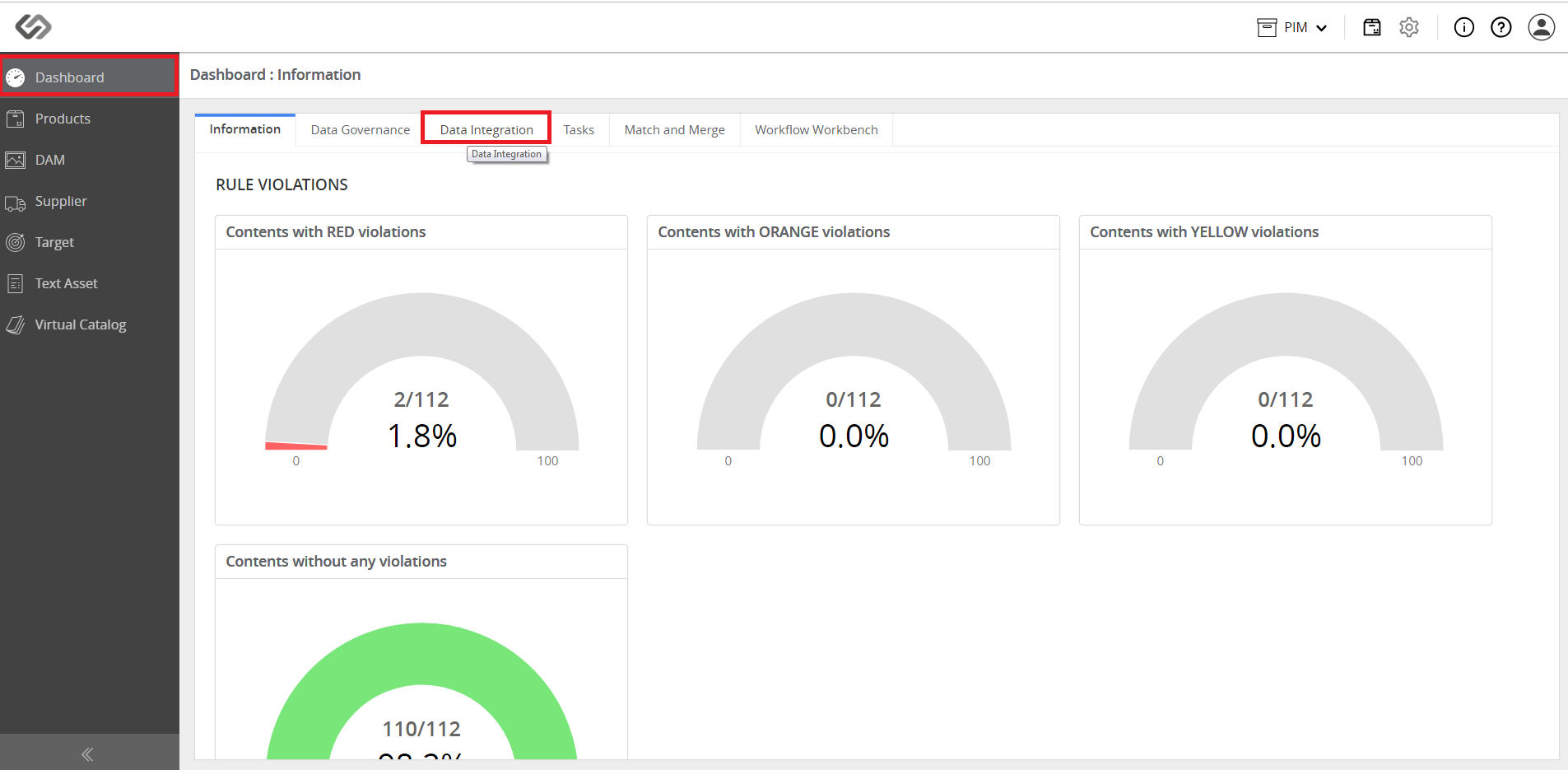
Task: Click the 'Contents with ORANGE violations' header
Action: [x=774, y=232]
